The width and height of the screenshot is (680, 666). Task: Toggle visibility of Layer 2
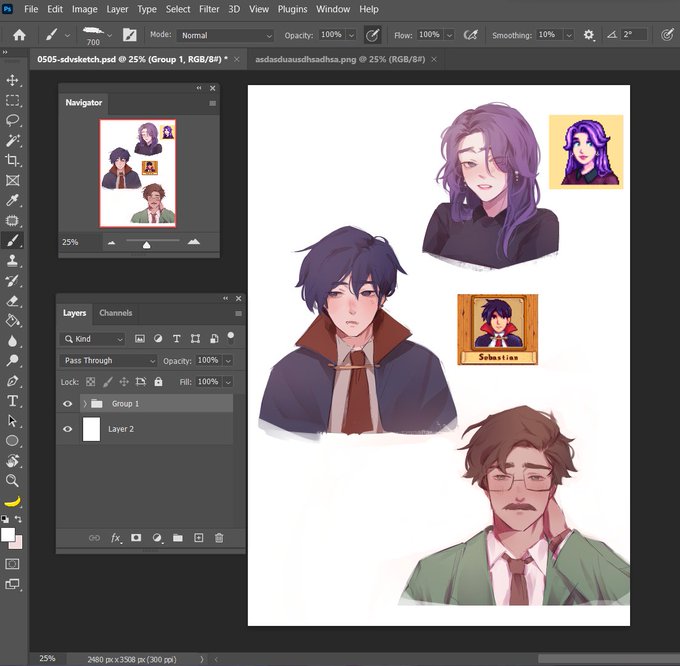[67, 429]
